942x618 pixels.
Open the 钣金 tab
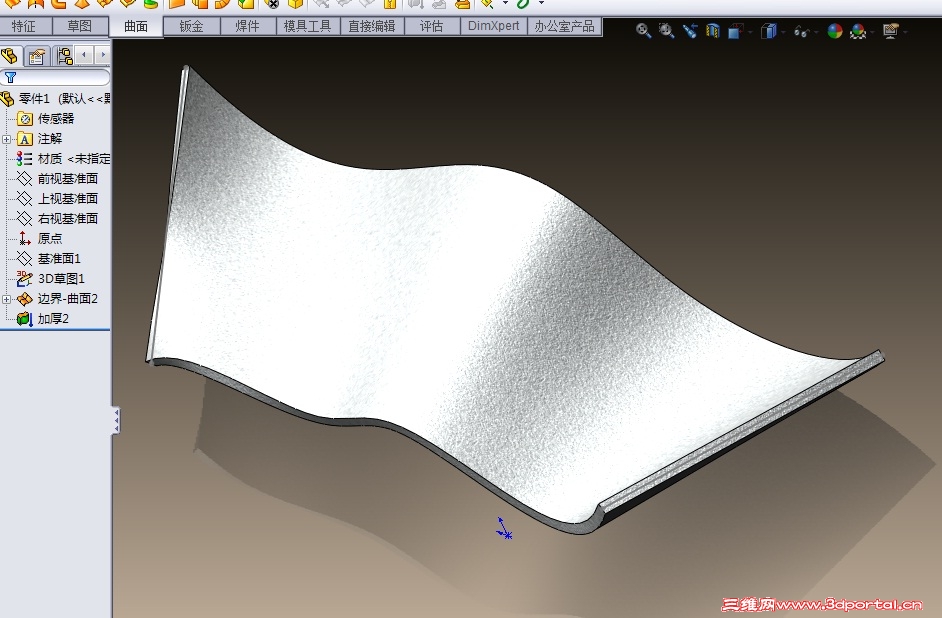pyautogui.click(x=192, y=26)
